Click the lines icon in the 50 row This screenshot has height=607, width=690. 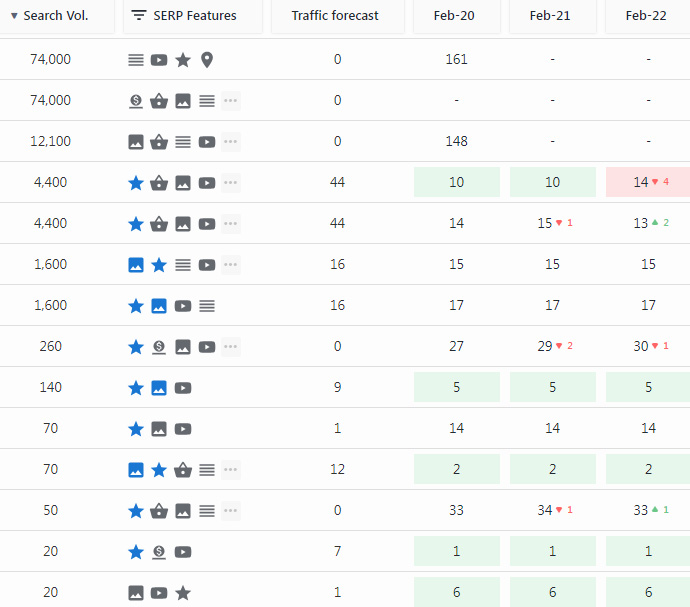(207, 511)
